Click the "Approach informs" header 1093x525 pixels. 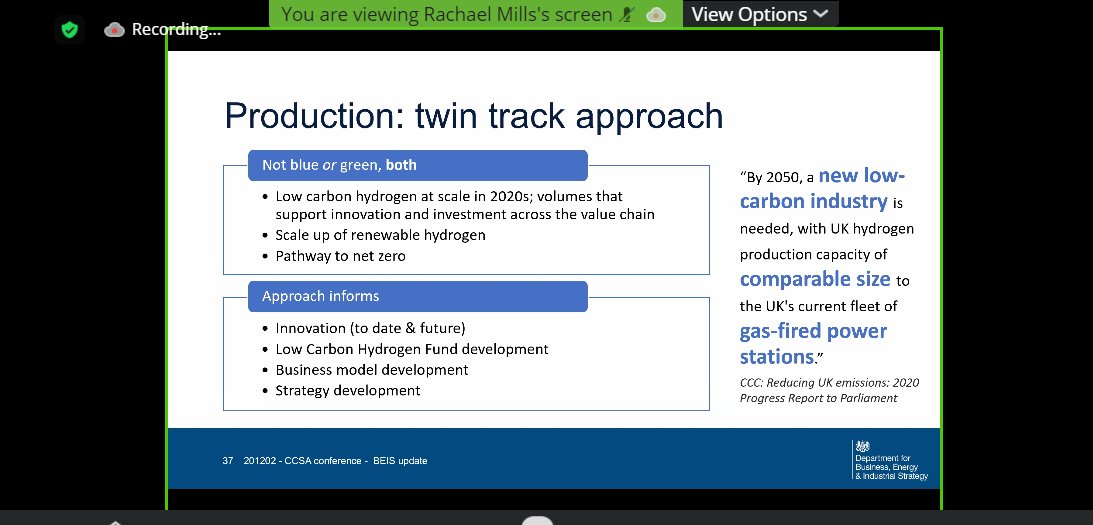(x=418, y=296)
